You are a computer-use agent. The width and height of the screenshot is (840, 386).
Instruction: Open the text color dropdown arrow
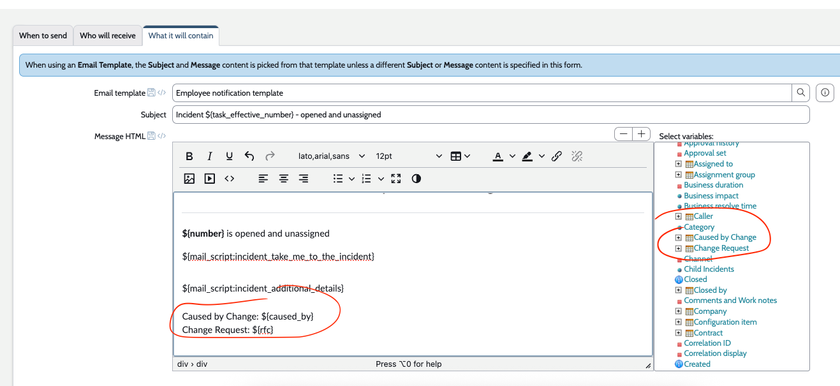click(x=512, y=156)
